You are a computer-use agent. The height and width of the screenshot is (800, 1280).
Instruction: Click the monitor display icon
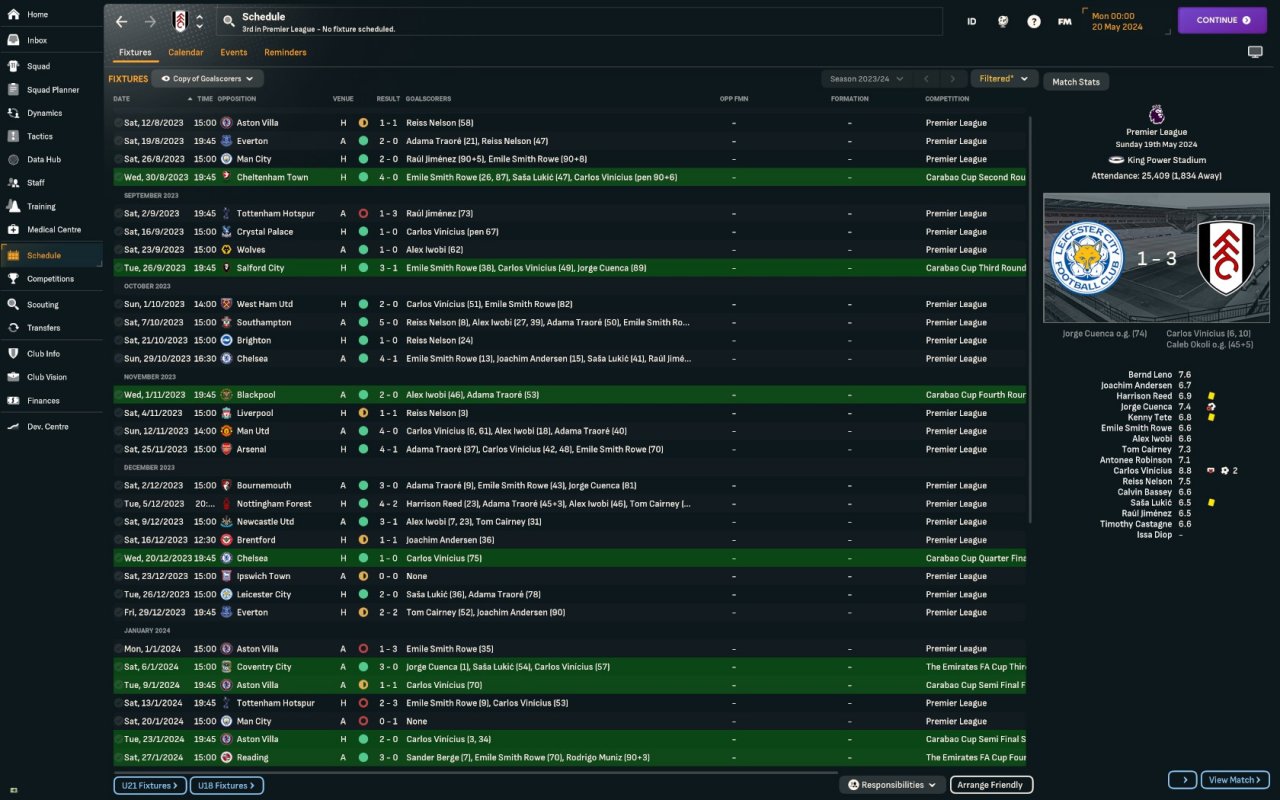pos(1255,52)
